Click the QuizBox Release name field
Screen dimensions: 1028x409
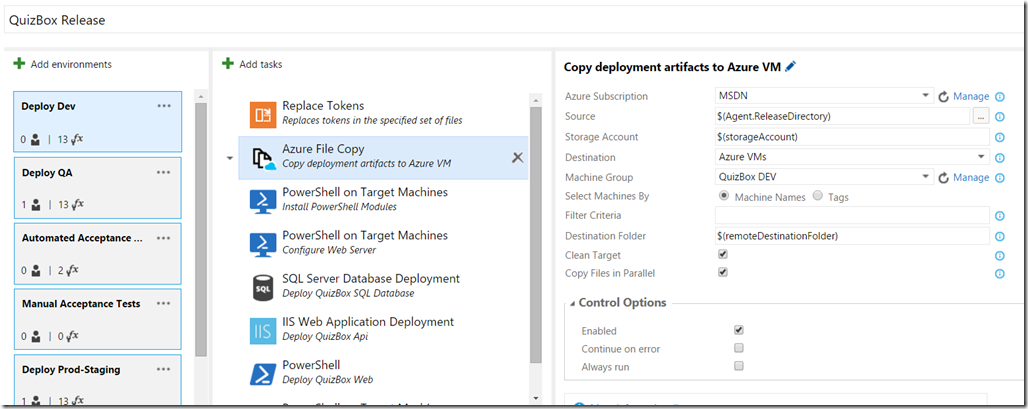tap(513, 20)
